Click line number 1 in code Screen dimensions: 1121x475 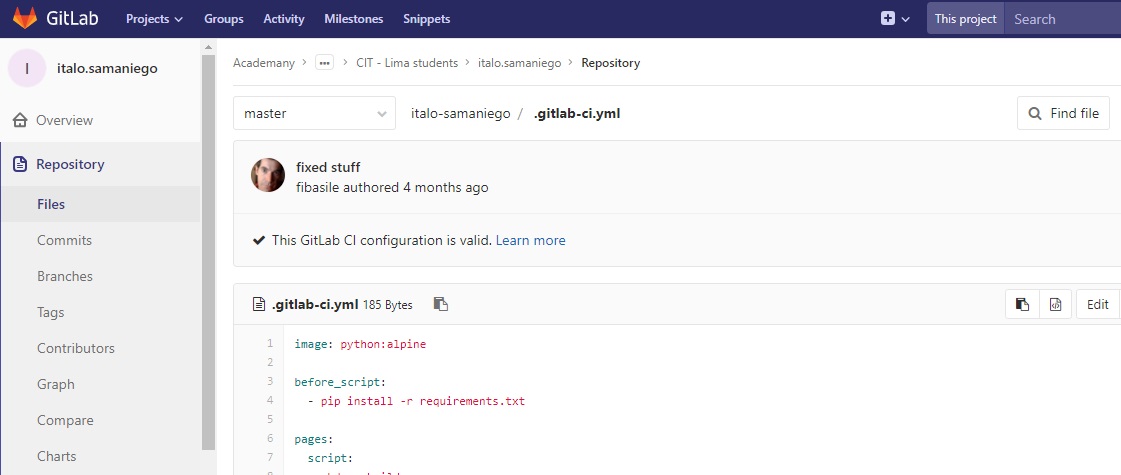tap(270, 343)
